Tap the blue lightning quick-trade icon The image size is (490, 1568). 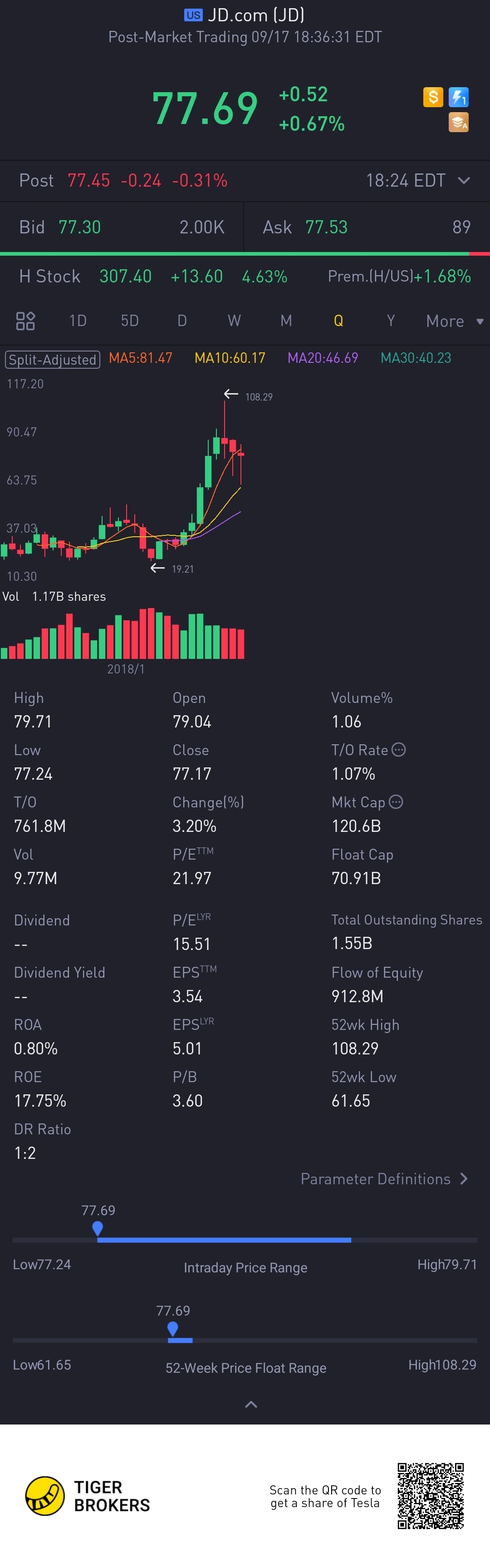(458, 97)
